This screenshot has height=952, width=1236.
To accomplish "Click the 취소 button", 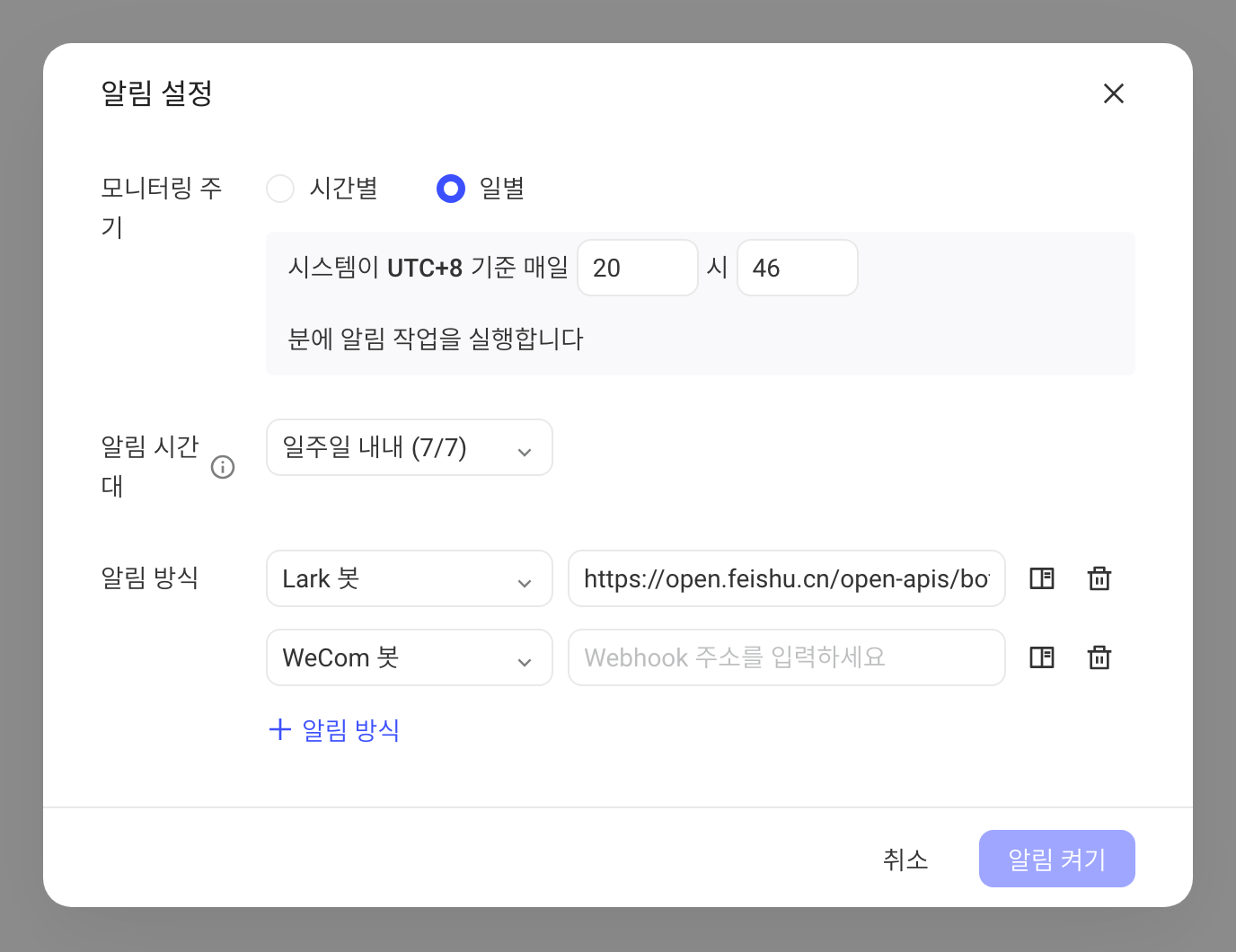I will pyautogui.click(x=905, y=859).
